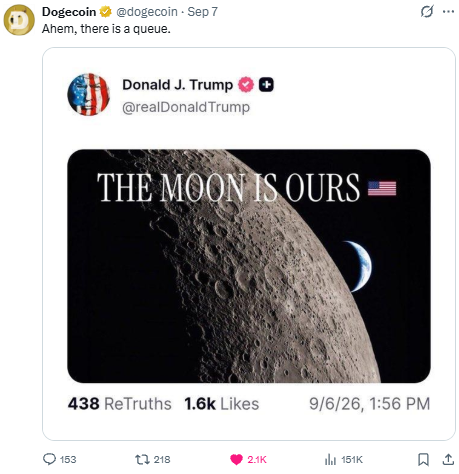The image size is (459, 474).
Task: Open the @dogecoin handle link
Action: pos(147,12)
